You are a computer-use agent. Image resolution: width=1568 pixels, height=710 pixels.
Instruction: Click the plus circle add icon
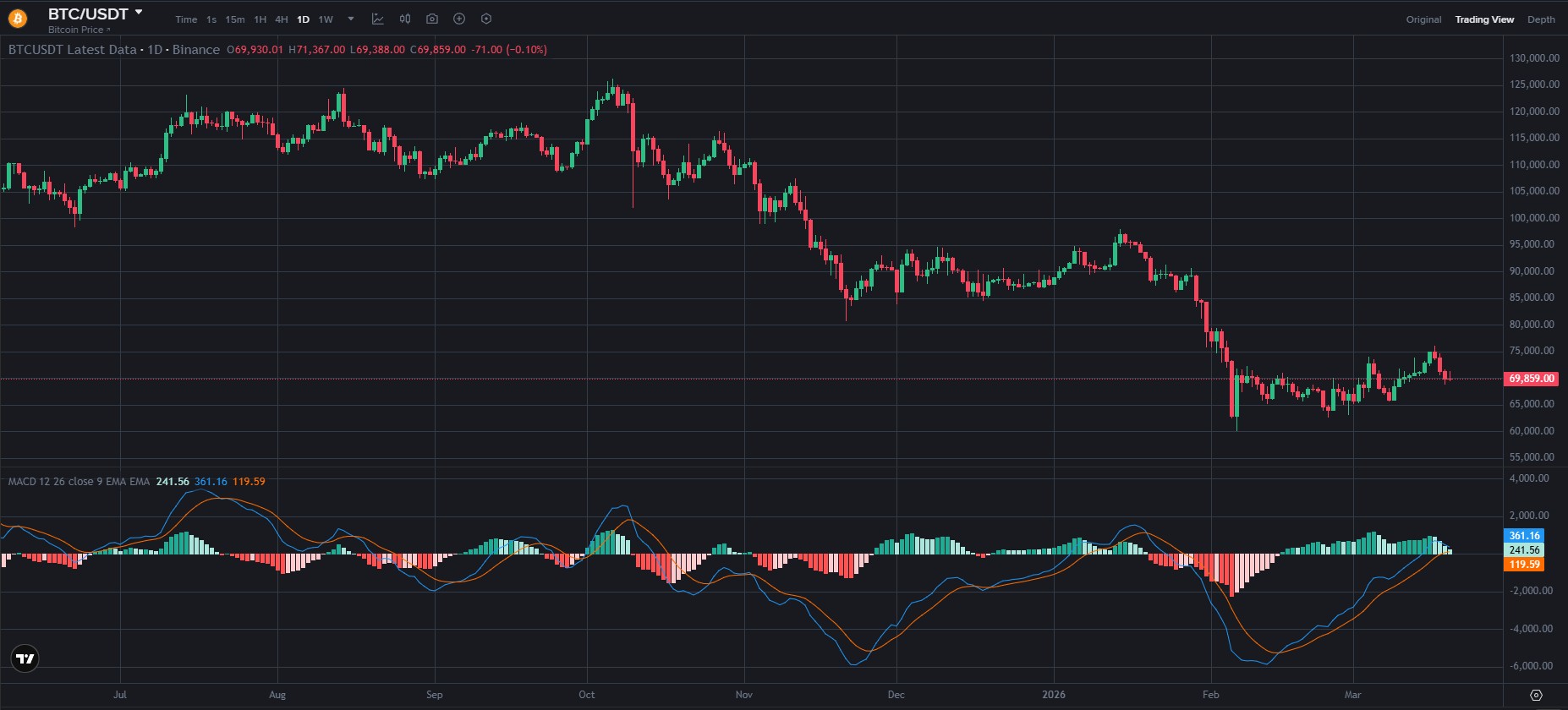(459, 19)
